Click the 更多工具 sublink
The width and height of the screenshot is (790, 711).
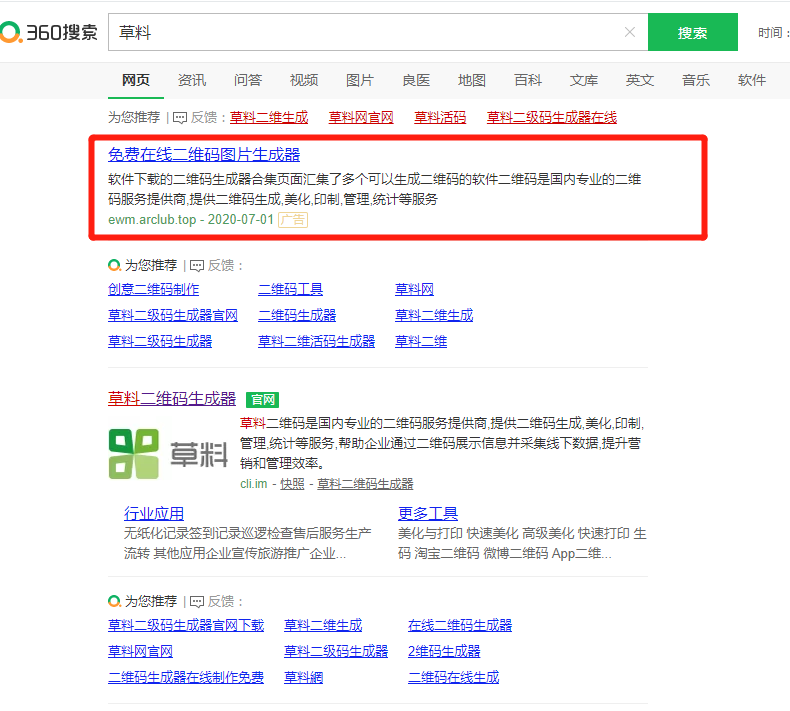[428, 513]
